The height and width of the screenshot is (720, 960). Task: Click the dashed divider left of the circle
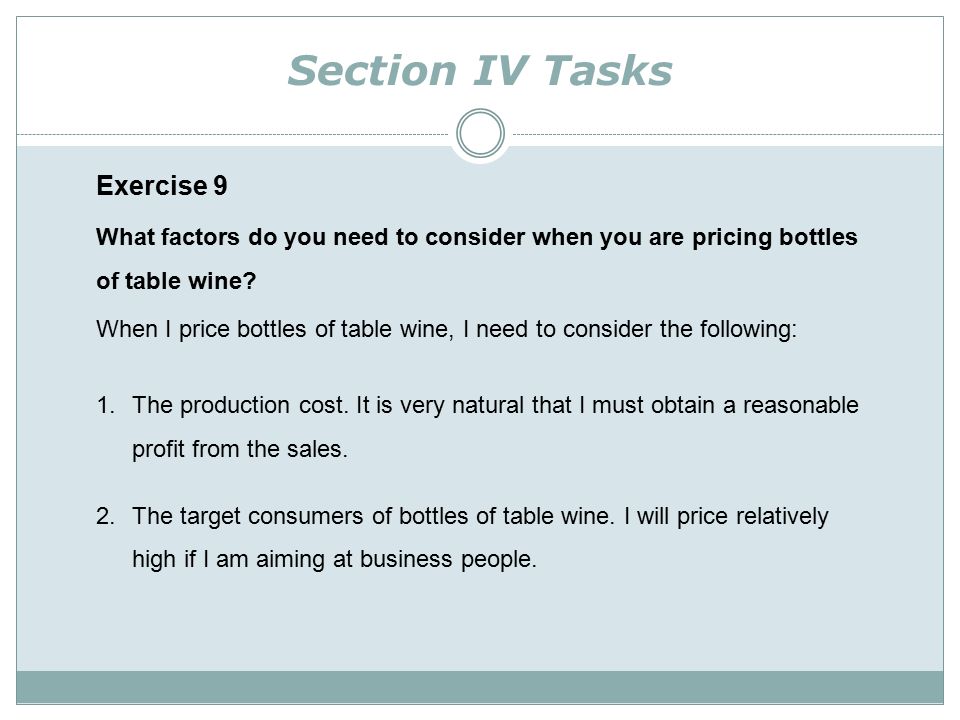coord(233,134)
